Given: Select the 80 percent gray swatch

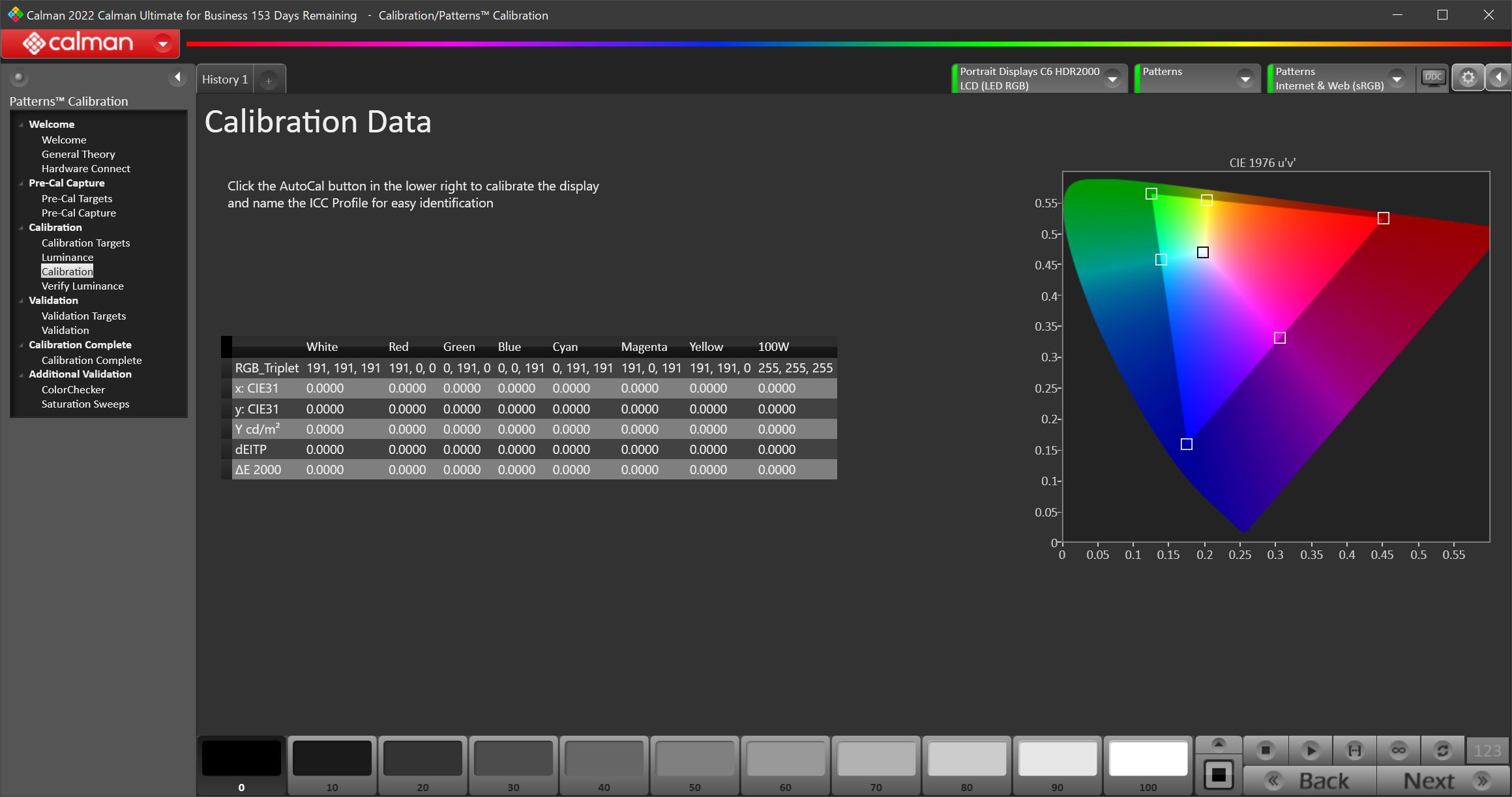Looking at the screenshot, I should pos(966,758).
